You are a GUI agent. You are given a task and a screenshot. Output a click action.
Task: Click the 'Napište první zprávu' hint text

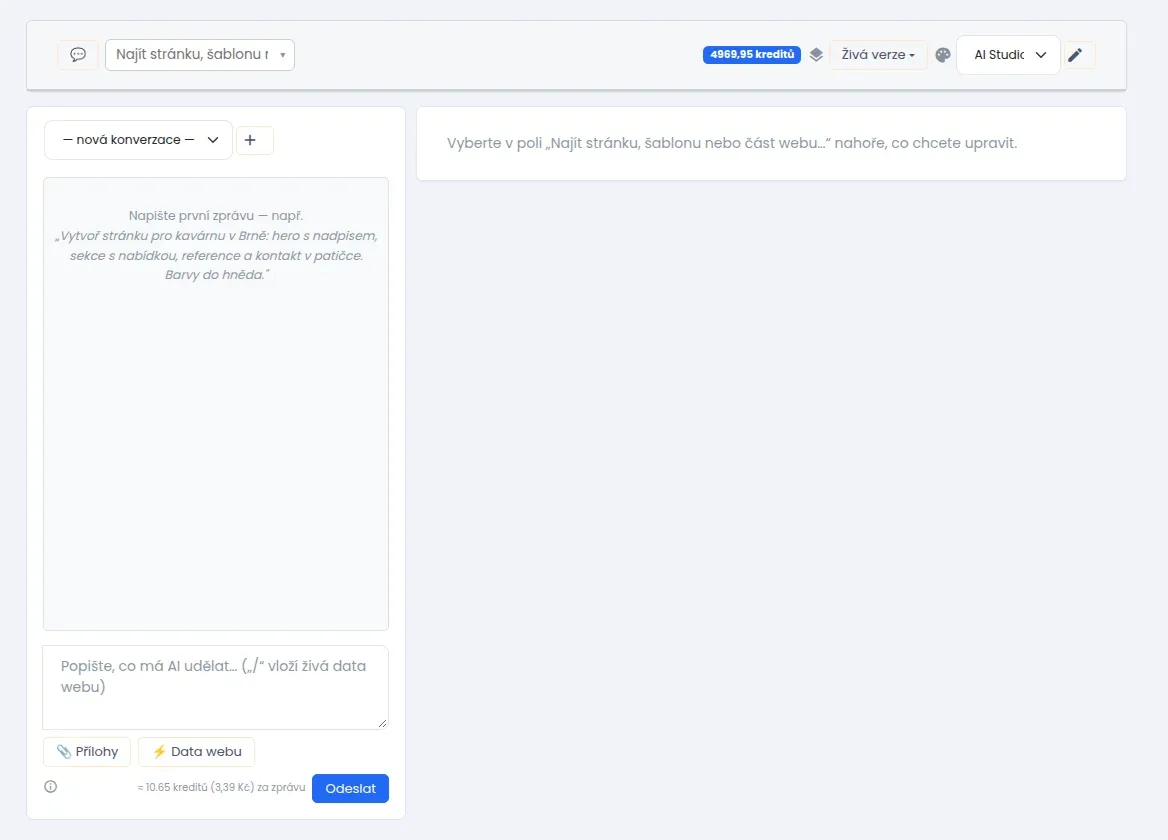coord(216,215)
